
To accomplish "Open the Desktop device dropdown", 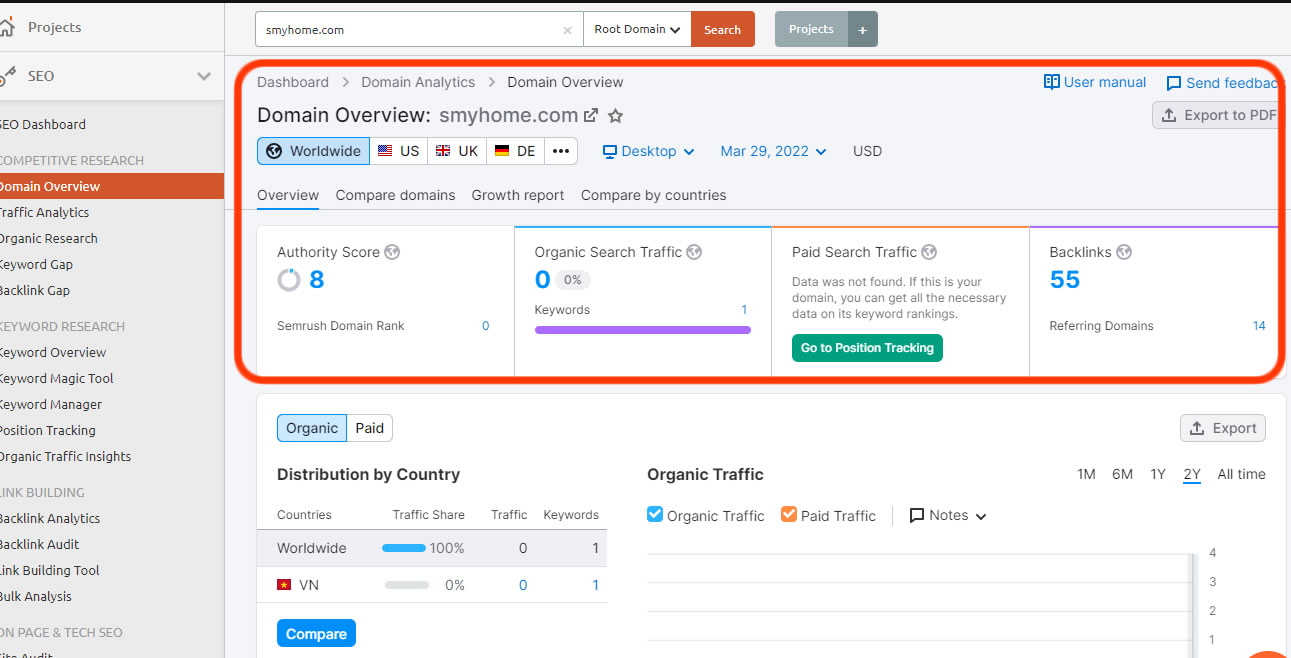I will (x=648, y=151).
